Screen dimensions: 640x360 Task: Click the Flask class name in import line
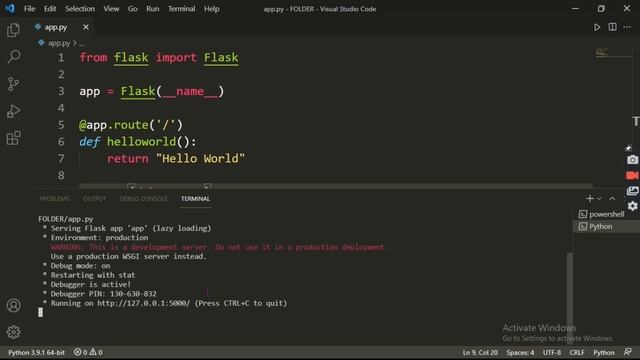221,58
